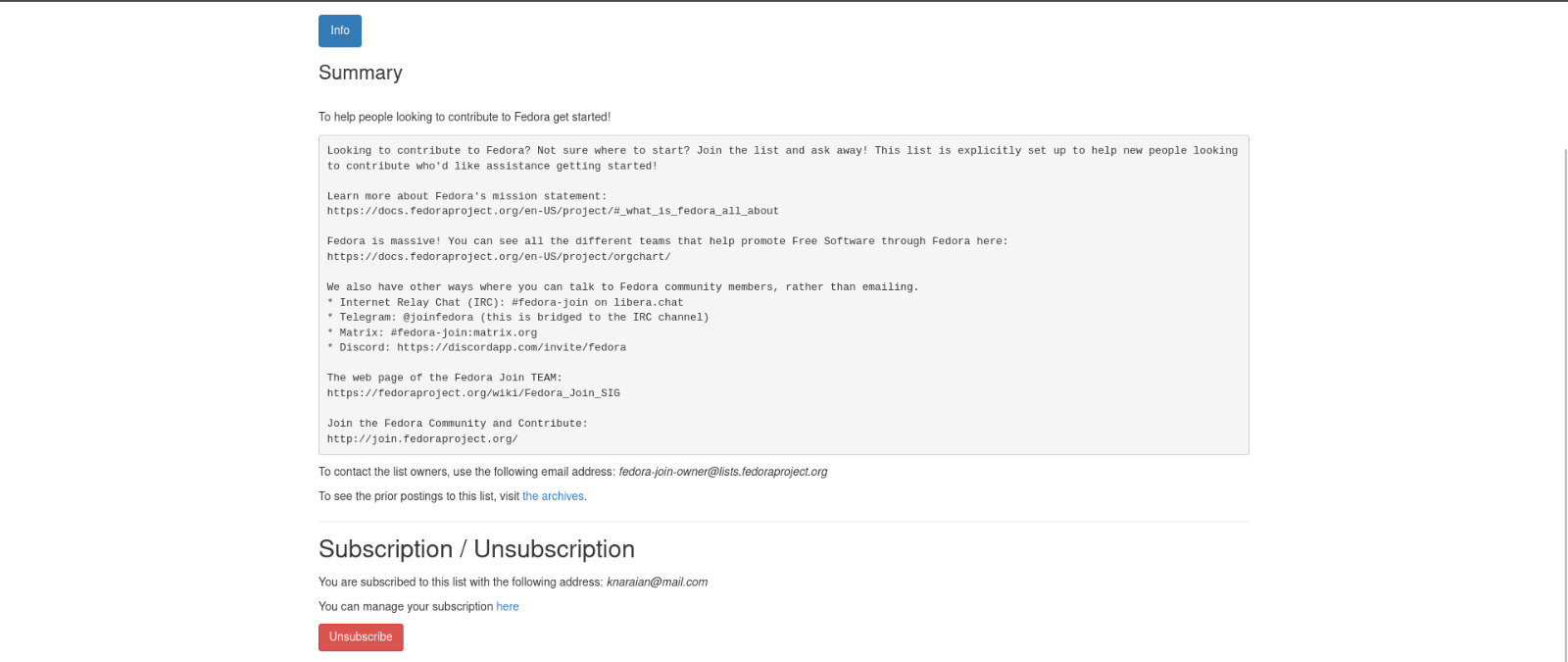
Task: Click the Summary heading
Action: (361, 73)
